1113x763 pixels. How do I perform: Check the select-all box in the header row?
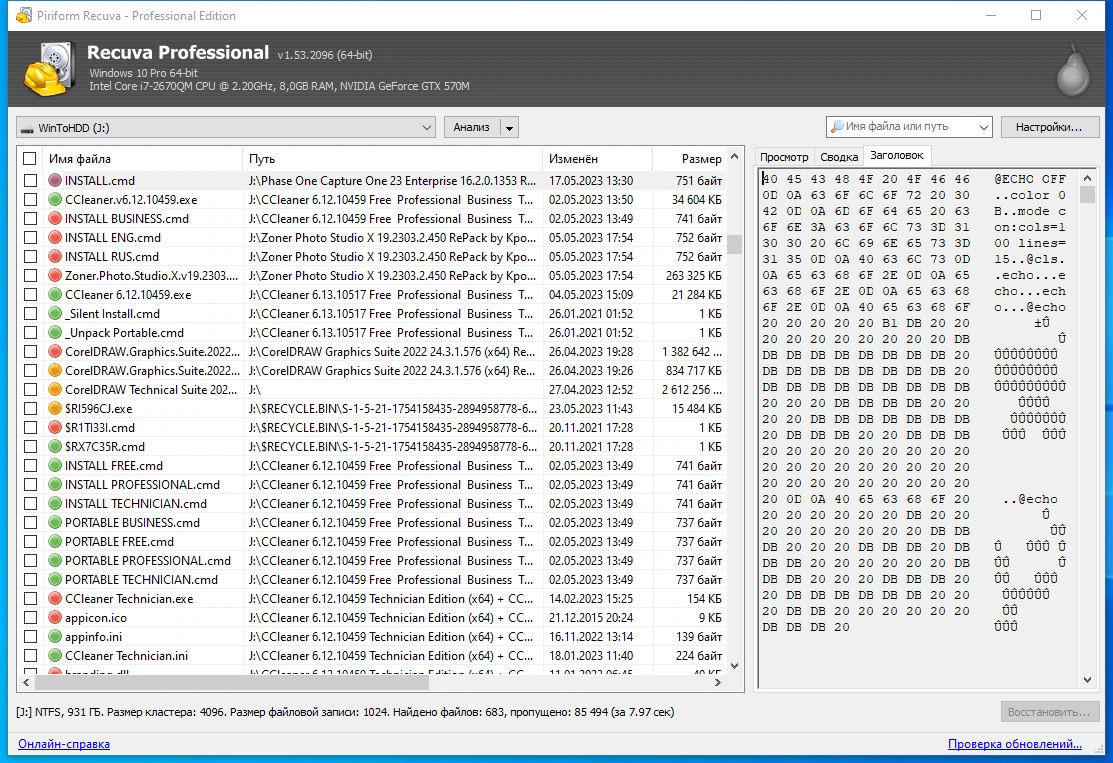point(30,158)
